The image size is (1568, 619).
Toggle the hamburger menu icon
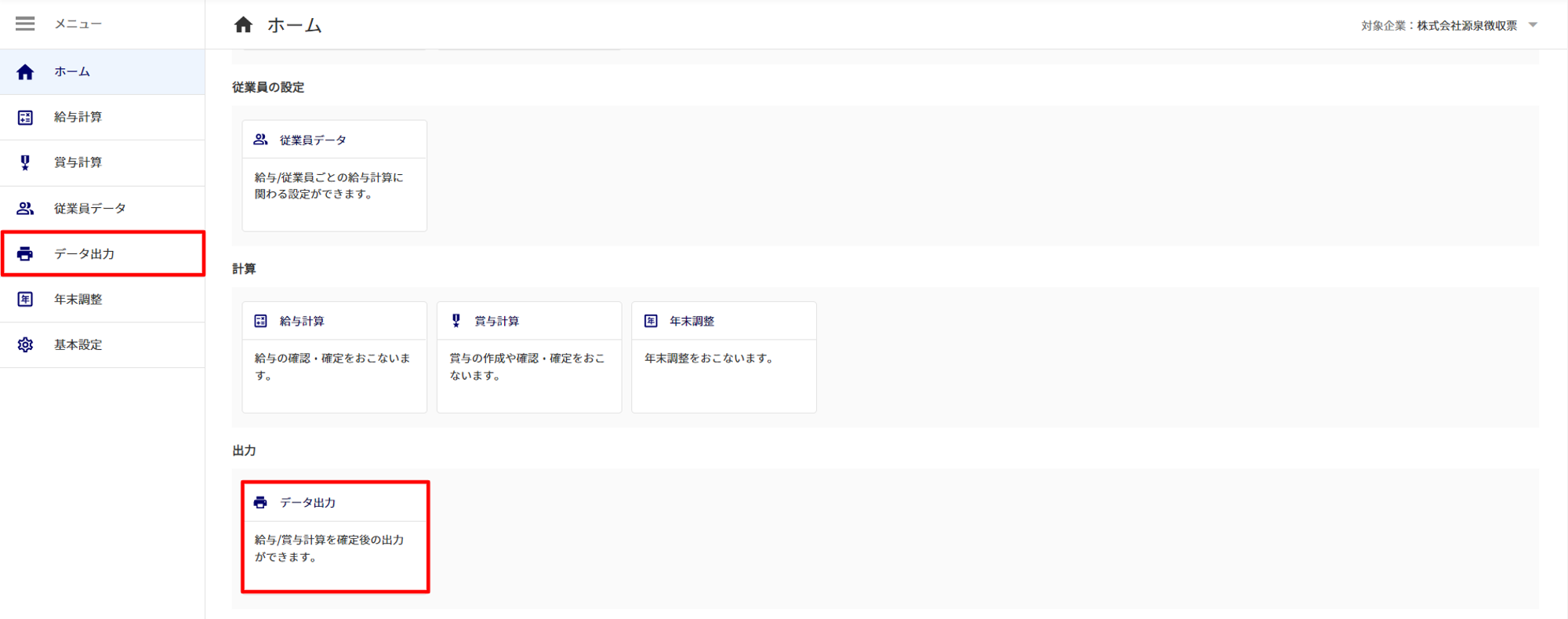[25, 24]
